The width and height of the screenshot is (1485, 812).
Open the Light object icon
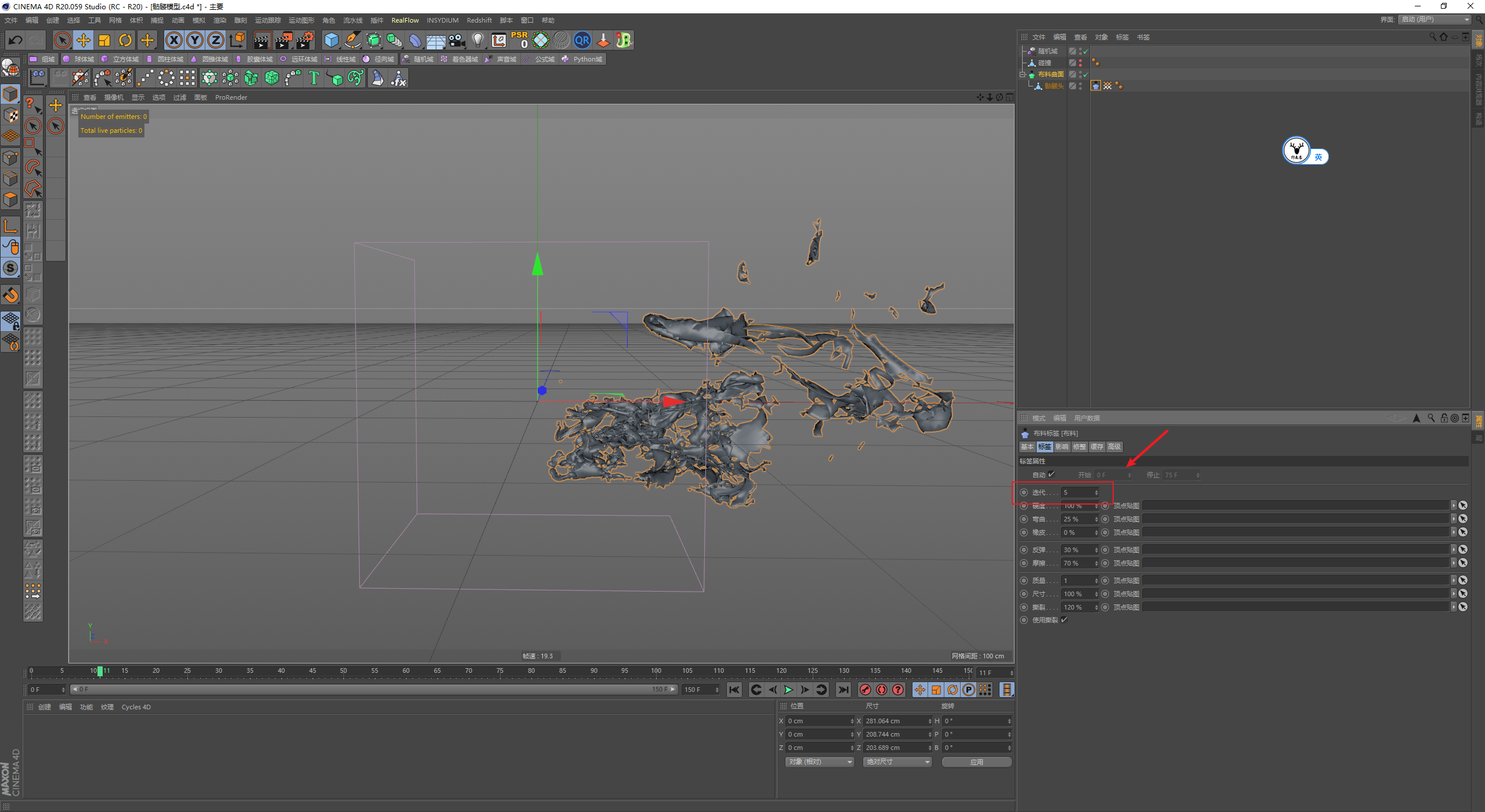[x=477, y=40]
